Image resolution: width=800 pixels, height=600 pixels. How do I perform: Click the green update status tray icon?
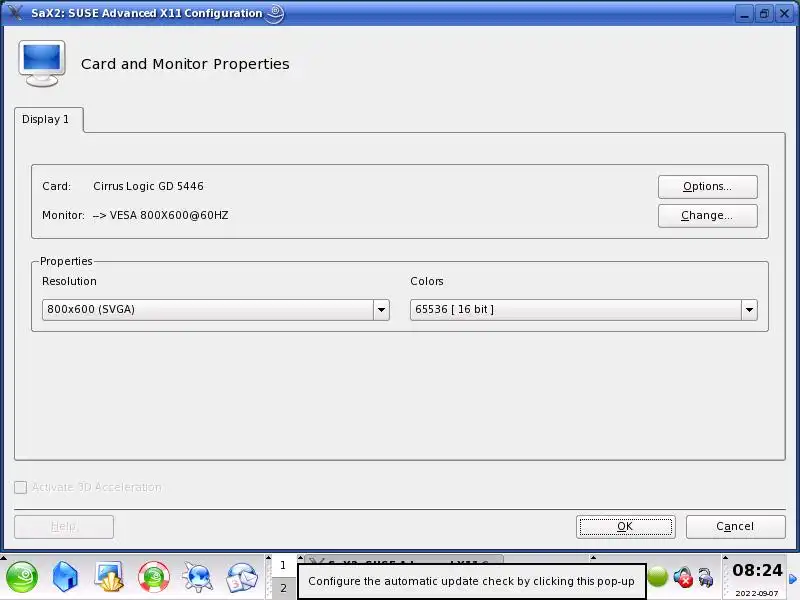click(x=658, y=577)
